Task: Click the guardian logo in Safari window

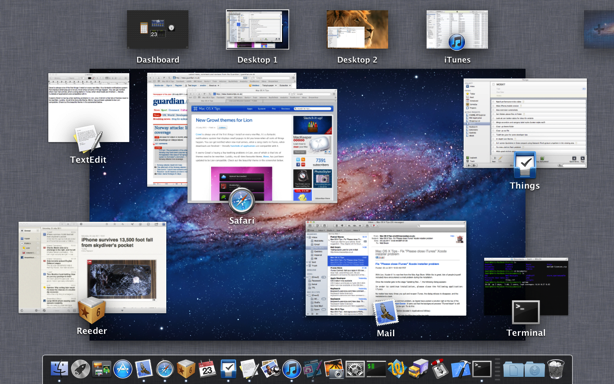Action: tap(169, 101)
